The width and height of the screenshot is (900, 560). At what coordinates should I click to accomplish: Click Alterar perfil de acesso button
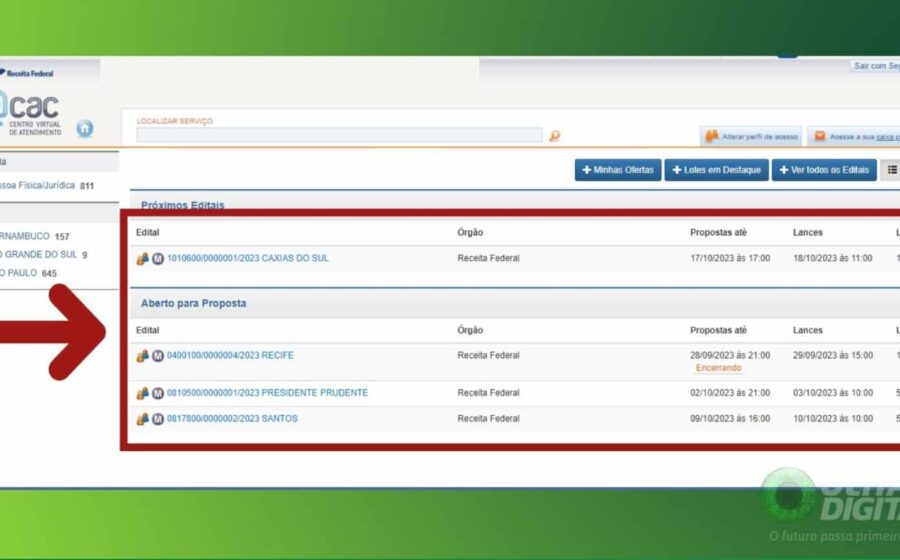point(751,137)
